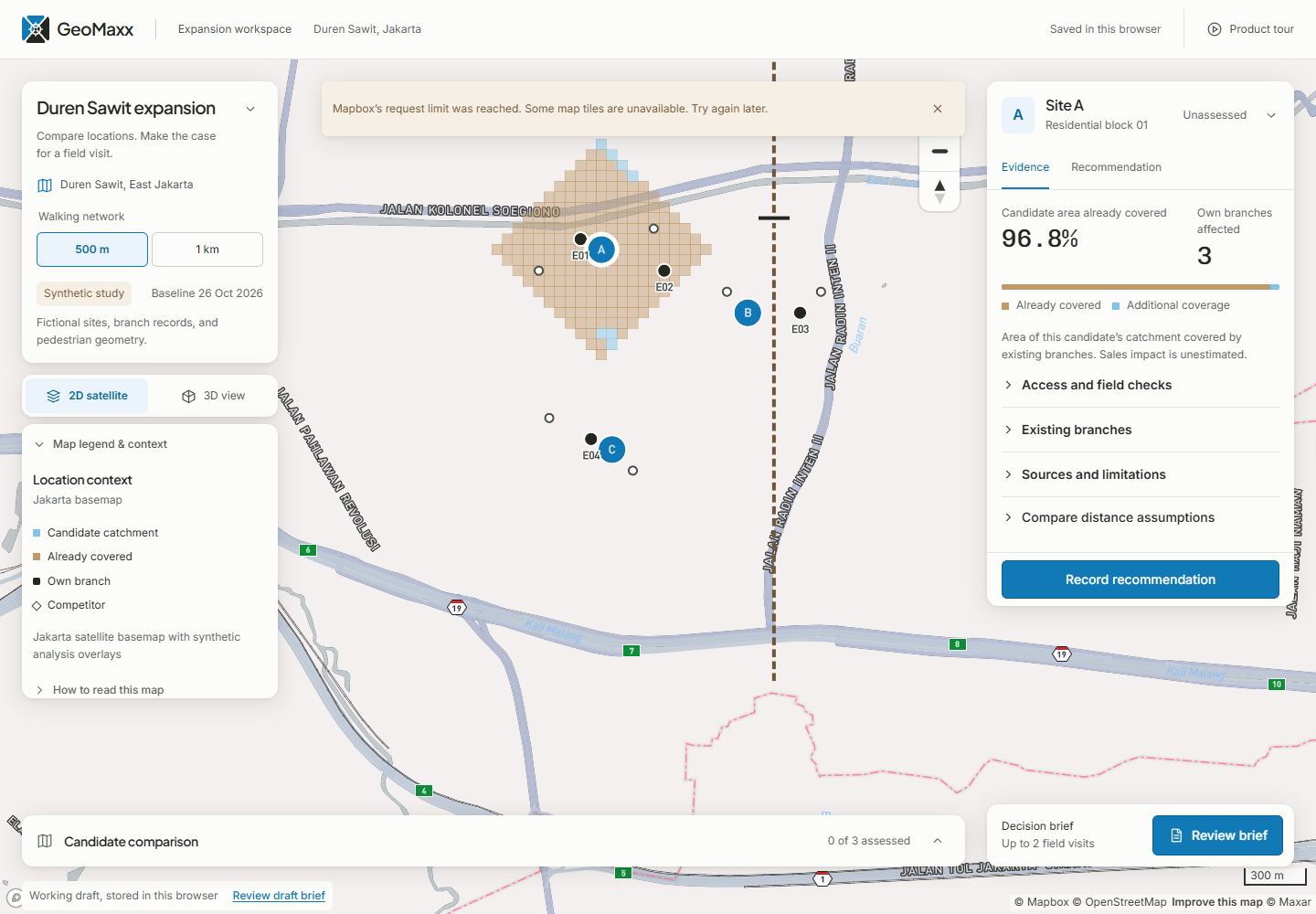This screenshot has height=914, width=1316.
Task: Click the coverage progress bar
Action: coord(1141,287)
